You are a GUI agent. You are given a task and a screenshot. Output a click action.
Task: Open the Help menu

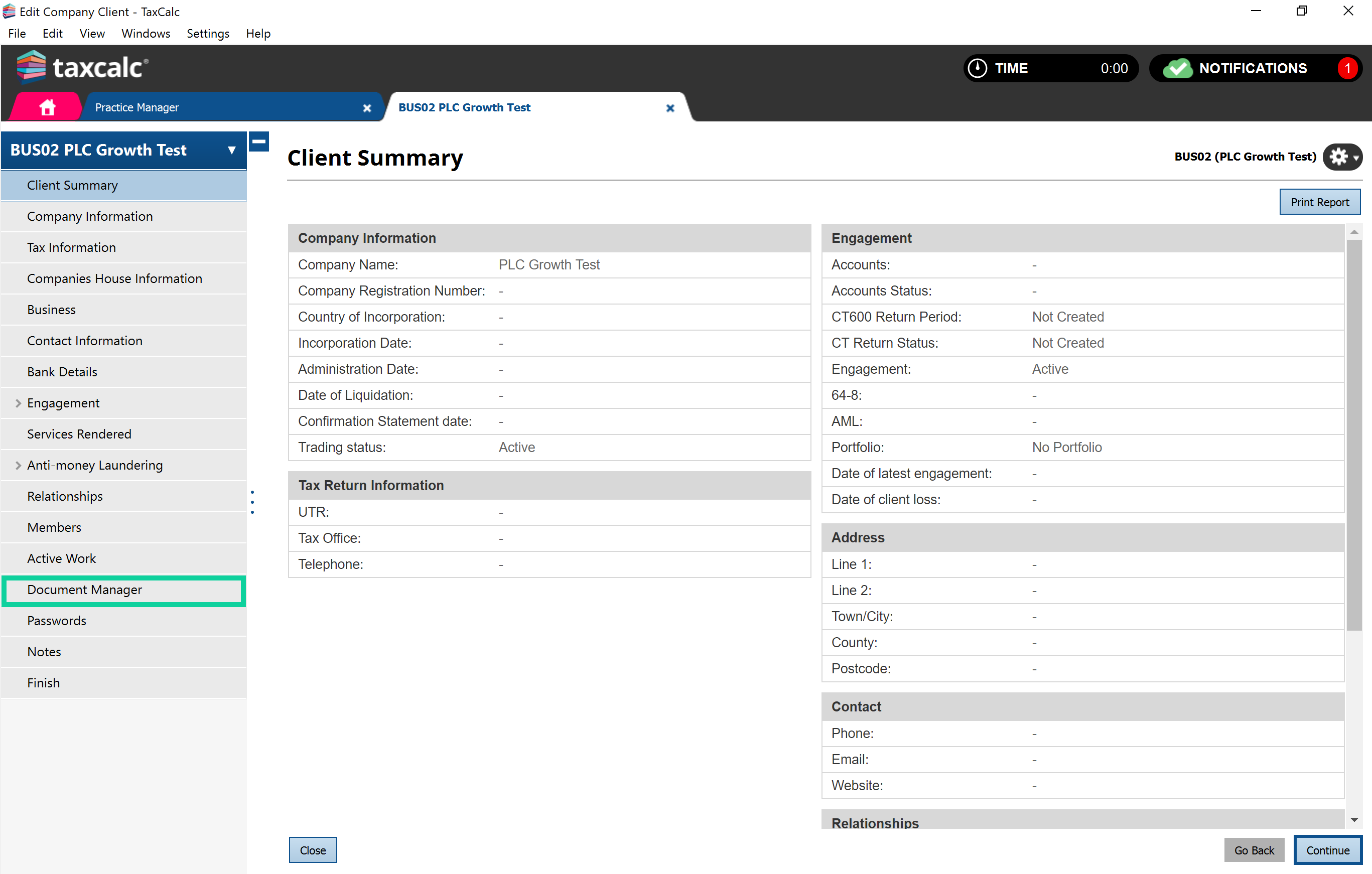click(258, 33)
